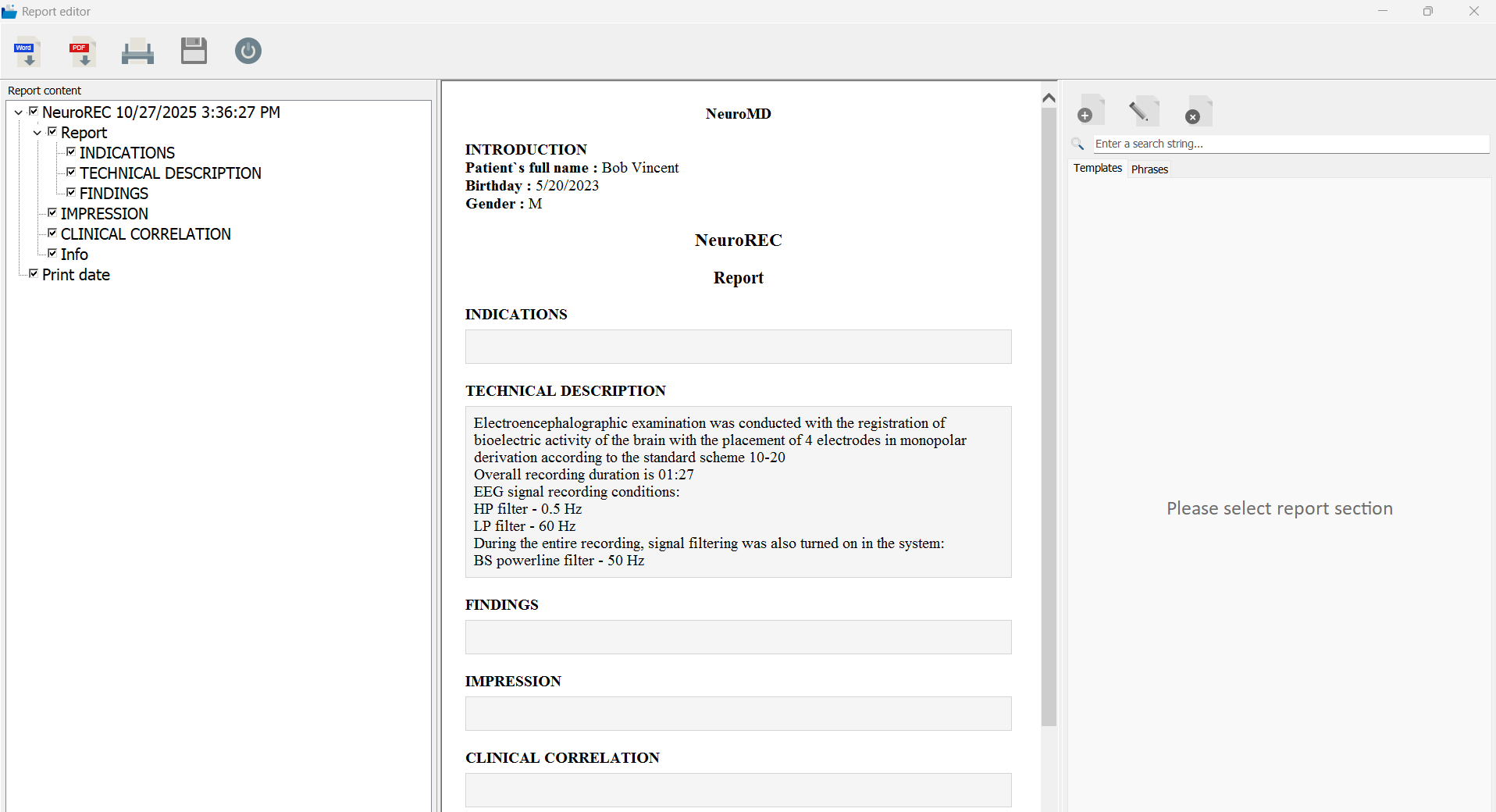The image size is (1496, 812).
Task: Toggle the FINDINGS section checkbox
Action: tap(71, 193)
